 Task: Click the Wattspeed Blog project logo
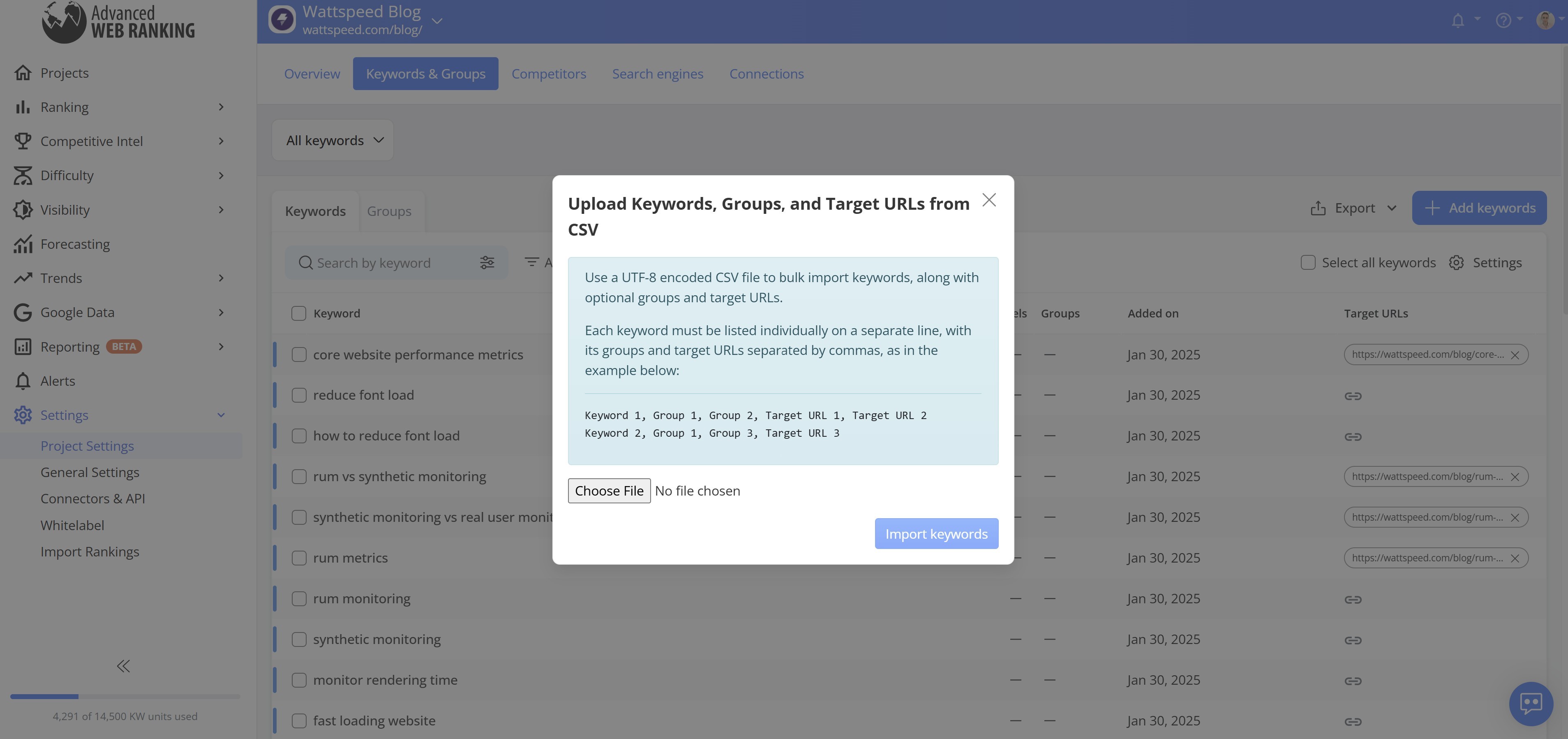[x=282, y=20]
